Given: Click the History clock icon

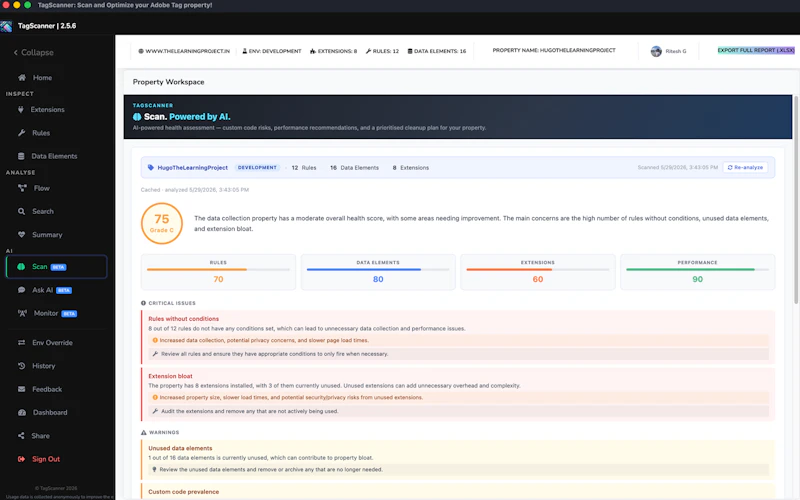Looking at the screenshot, I should [x=21, y=366].
